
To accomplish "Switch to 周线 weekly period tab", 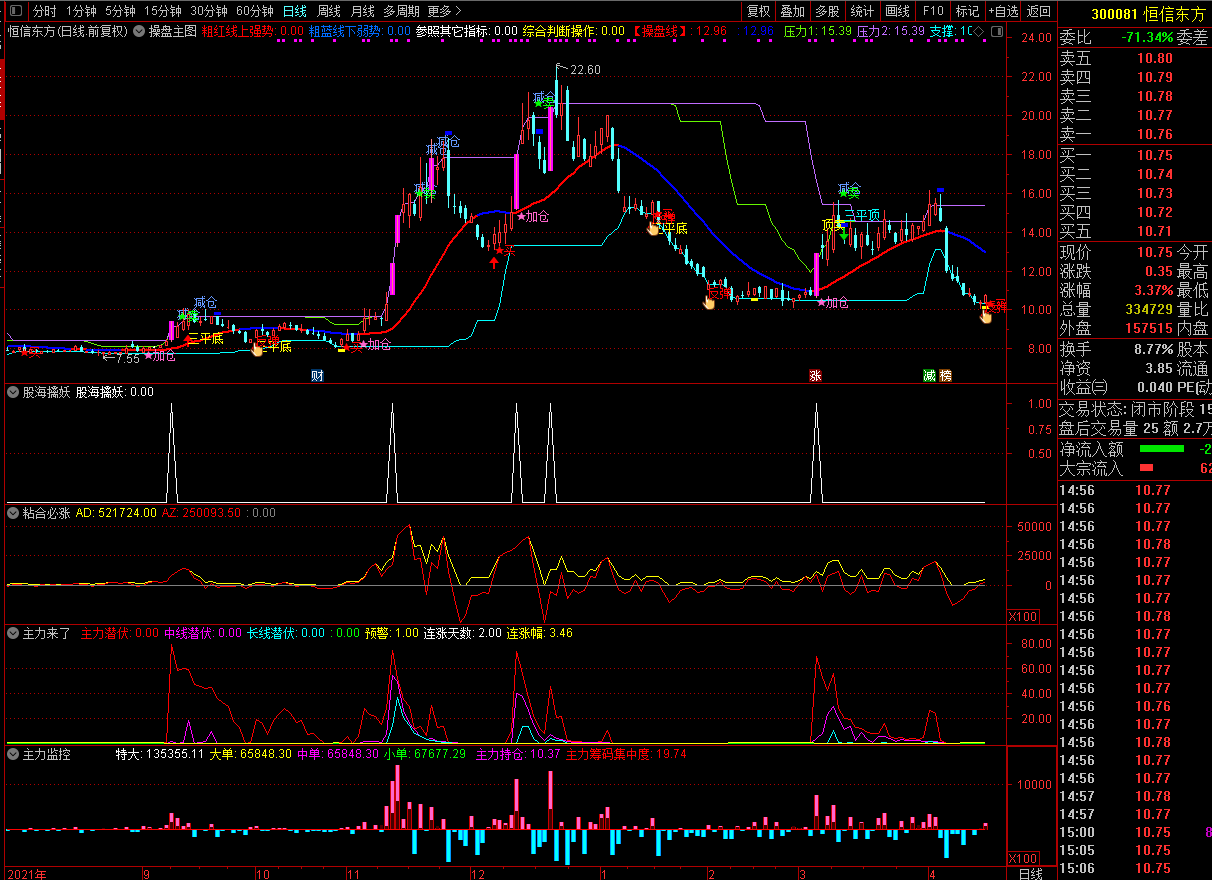I will tap(329, 11).
